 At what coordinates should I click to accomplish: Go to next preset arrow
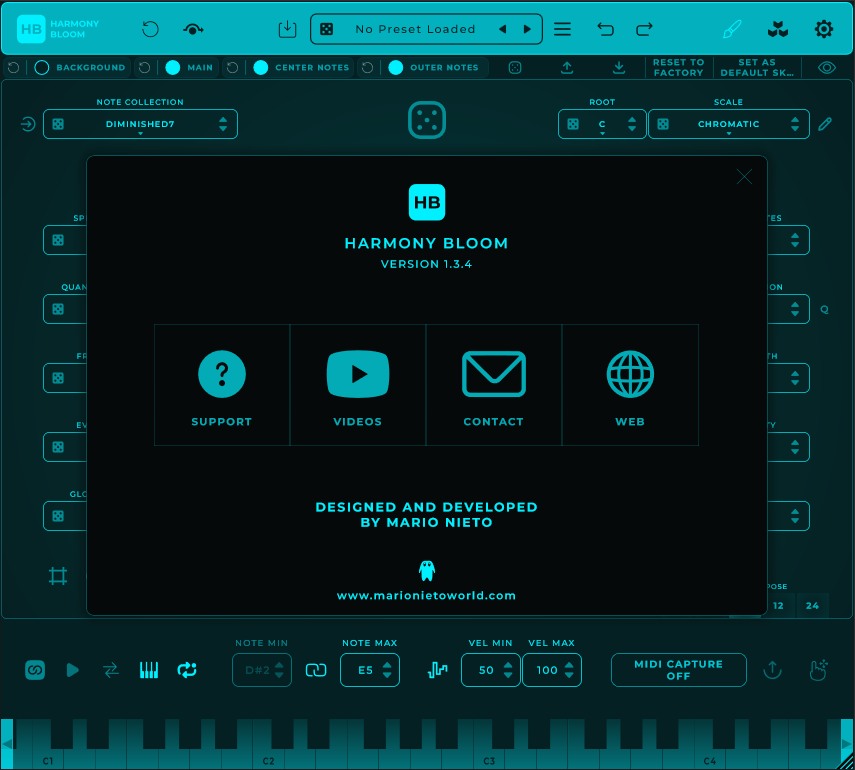tap(527, 29)
